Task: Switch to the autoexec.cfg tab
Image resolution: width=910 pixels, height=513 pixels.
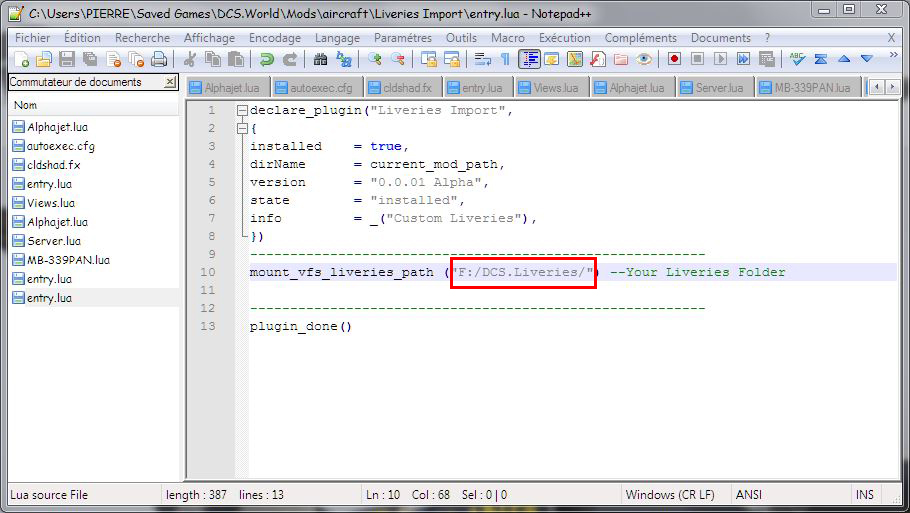Action: coord(316,88)
